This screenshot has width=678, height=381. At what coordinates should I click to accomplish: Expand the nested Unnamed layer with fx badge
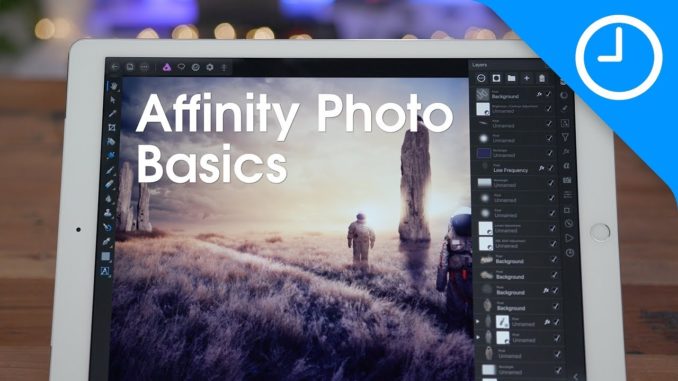coord(478,321)
